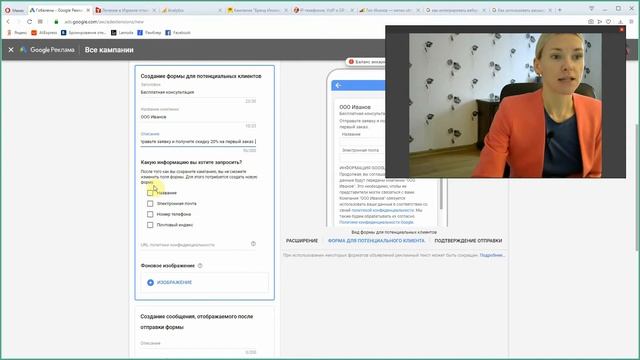
Task: Check the Номер телефона checkbox
Action: [150, 214]
